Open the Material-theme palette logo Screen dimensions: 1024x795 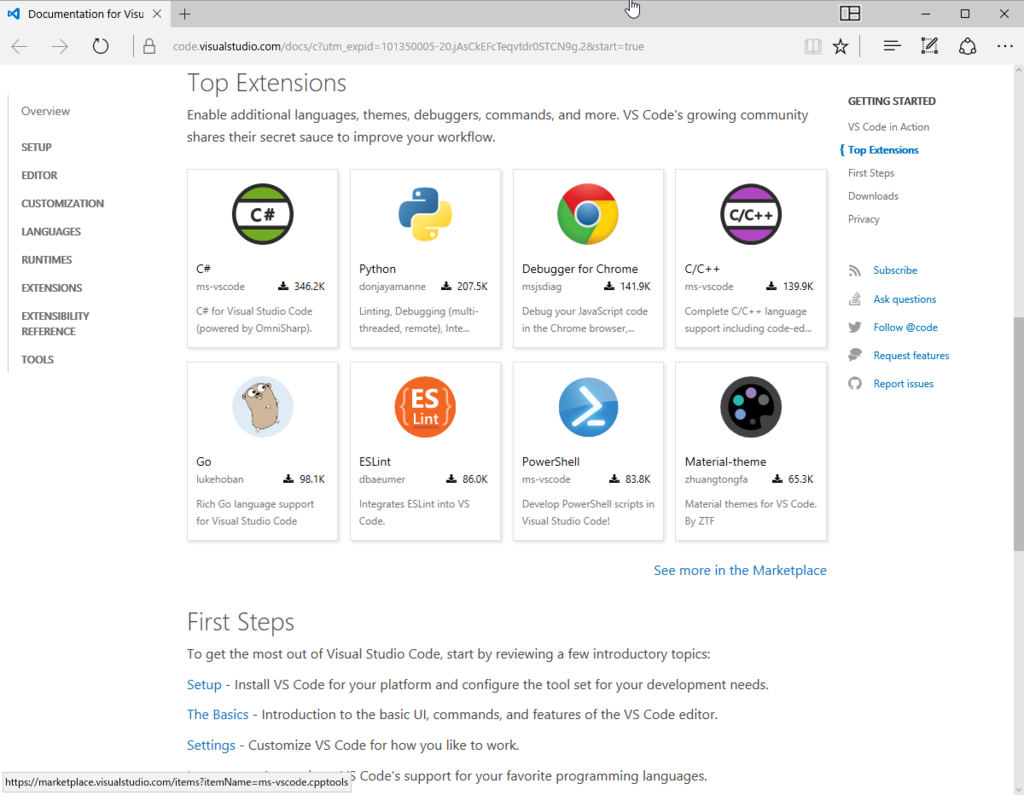(x=751, y=407)
